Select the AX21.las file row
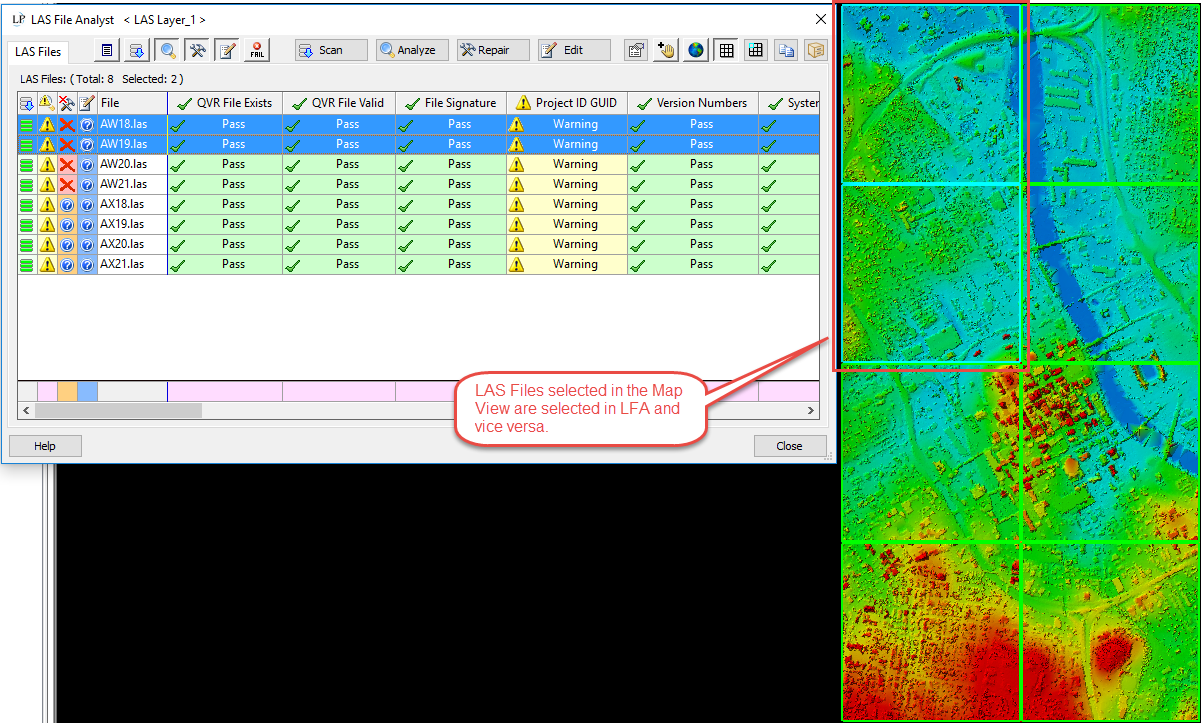The width and height of the screenshot is (1201, 723). click(418, 264)
